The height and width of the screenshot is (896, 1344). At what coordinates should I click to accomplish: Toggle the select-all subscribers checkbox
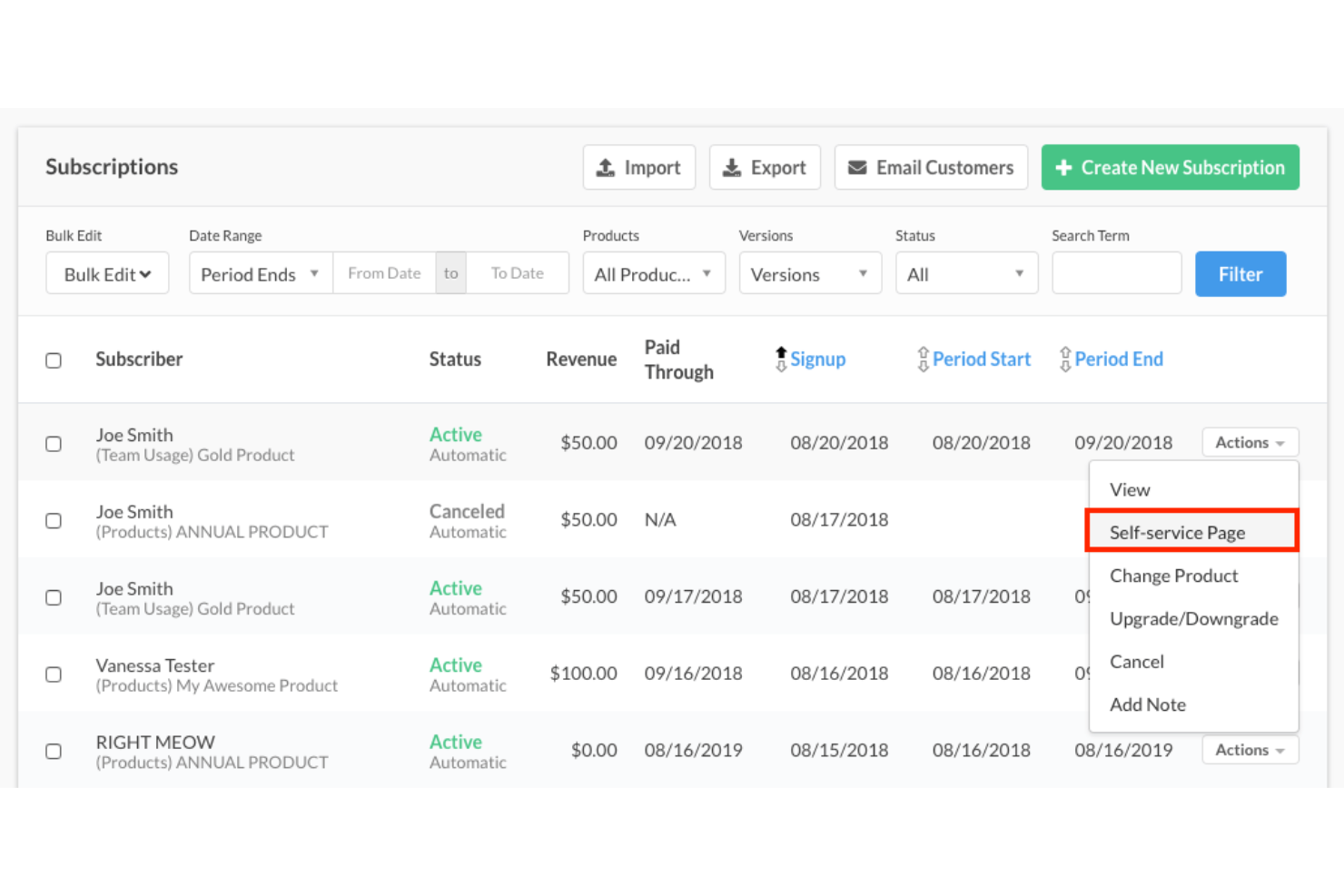click(54, 359)
